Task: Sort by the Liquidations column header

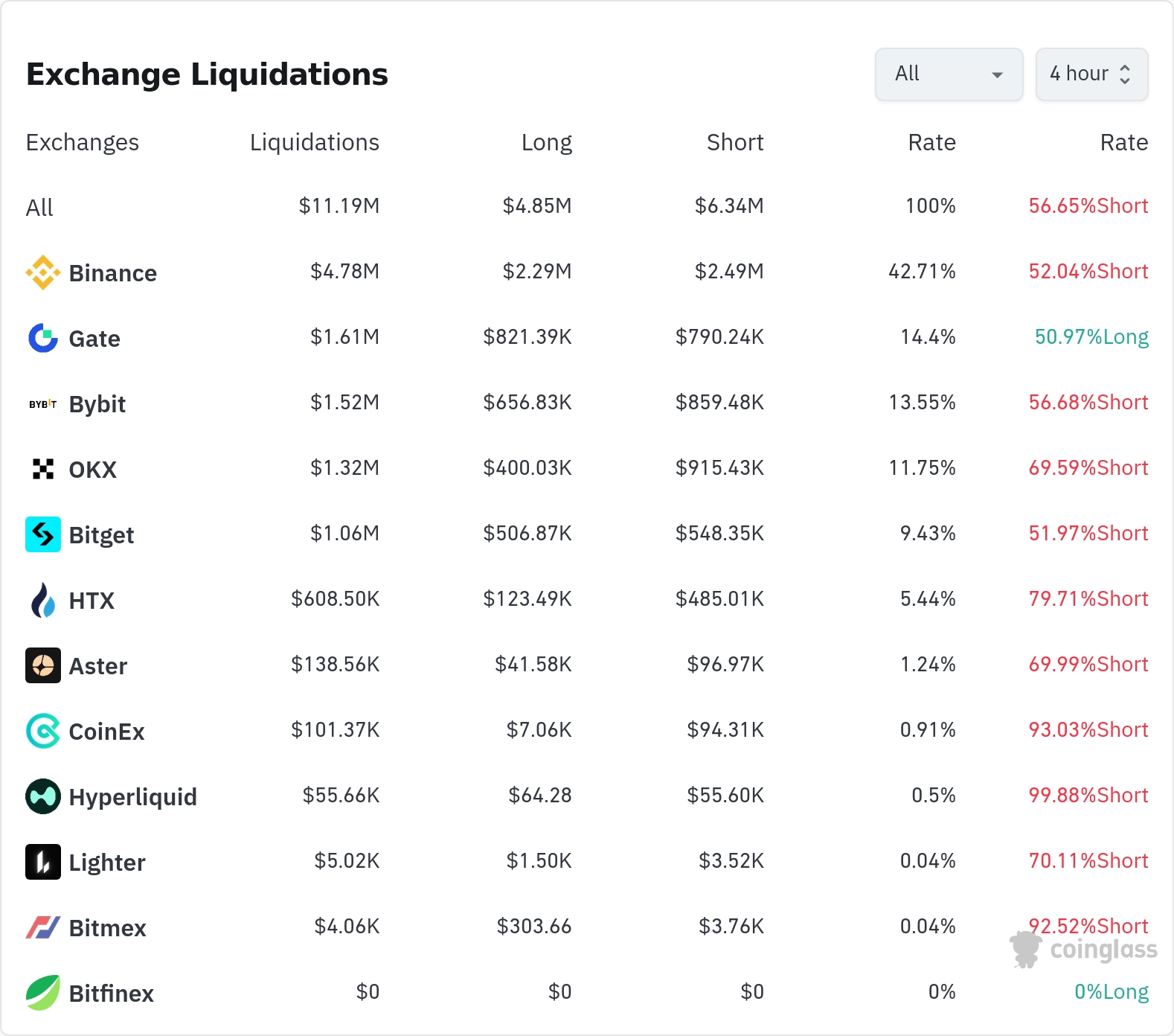Action: pos(314,142)
